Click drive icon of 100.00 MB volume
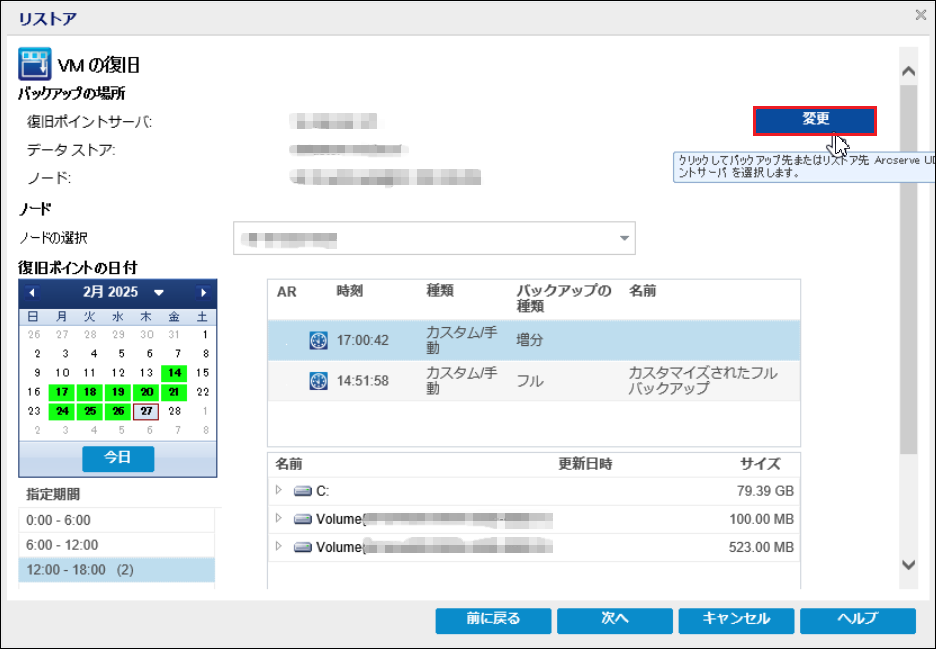The width and height of the screenshot is (936, 649). pos(303,519)
